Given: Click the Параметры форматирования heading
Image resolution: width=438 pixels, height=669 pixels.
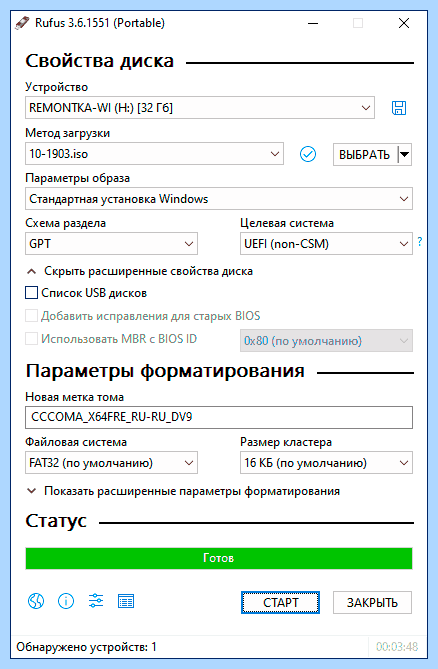Looking at the screenshot, I should [x=165, y=371].
